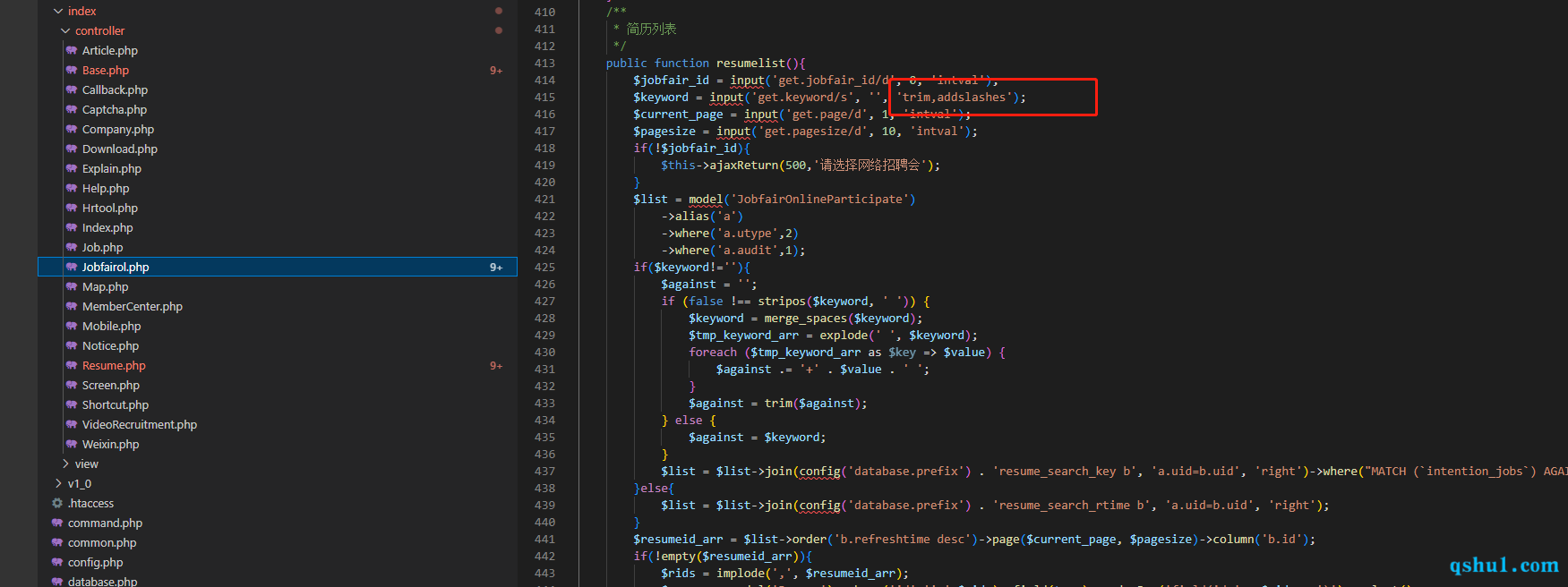Open .htaccess file

click(x=91, y=503)
